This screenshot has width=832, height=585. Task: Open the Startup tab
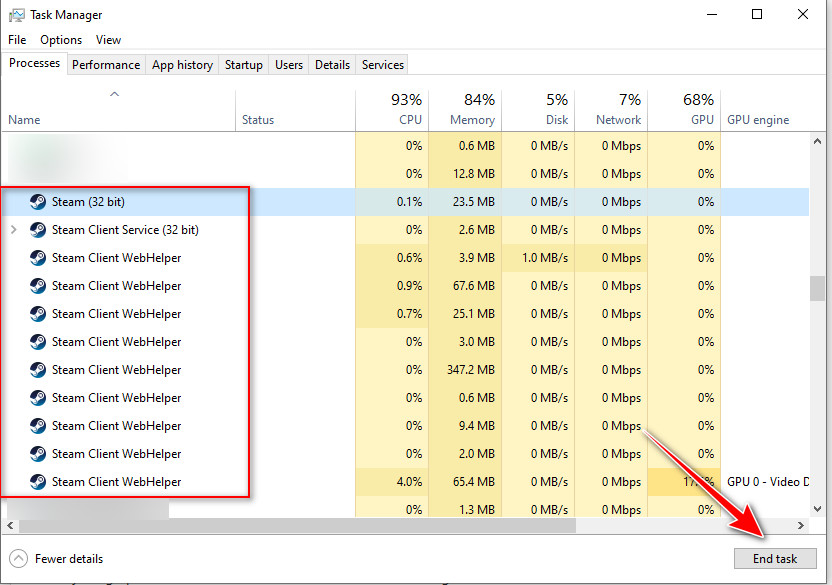tap(244, 65)
